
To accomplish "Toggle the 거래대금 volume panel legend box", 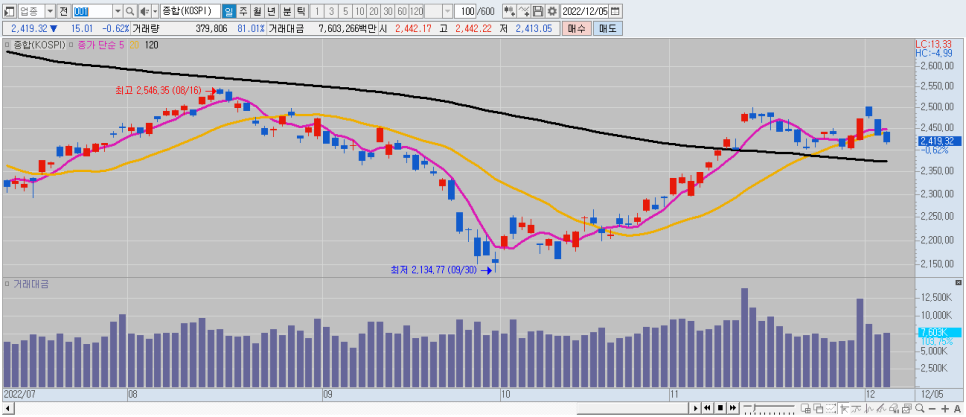I will [x=7, y=284].
